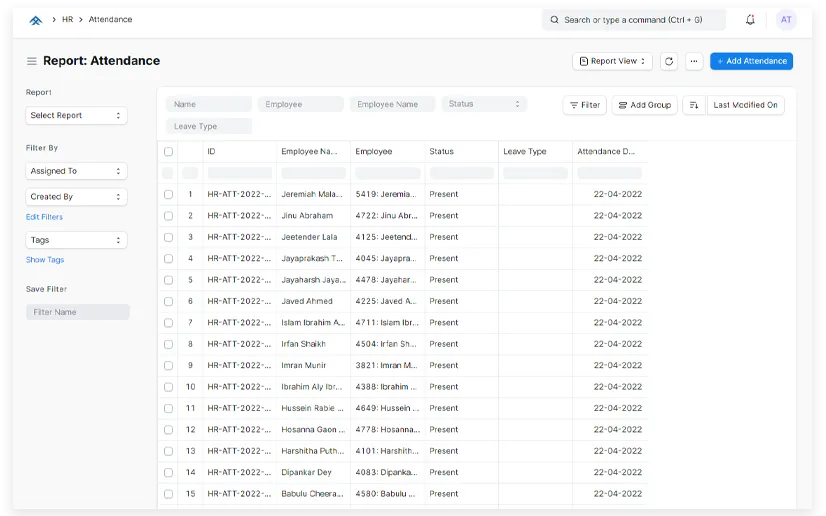Click the Add Attendance button
Screen dimensions: 826x516
751,61
